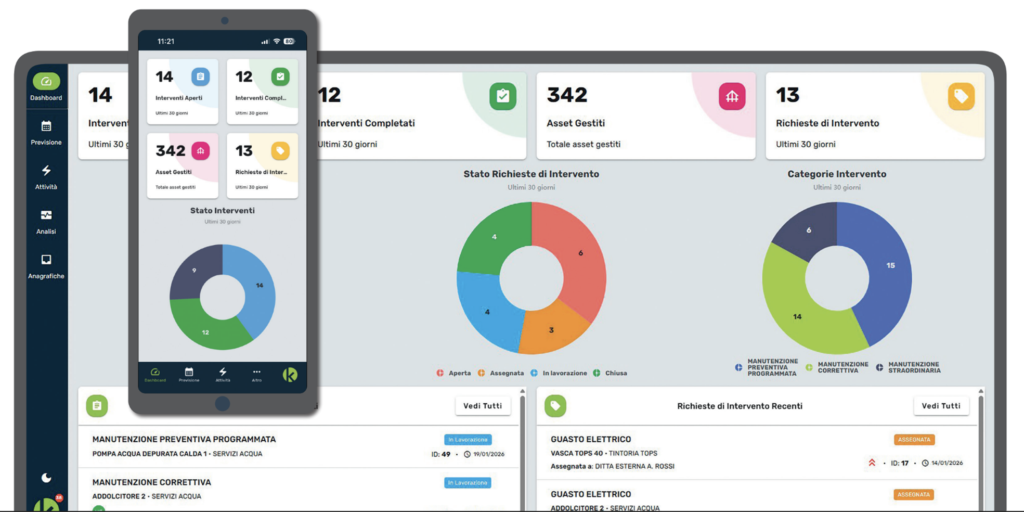The height and width of the screenshot is (512, 1024).
Task: Toggle Manutenzione Correttiva legend entry
Action: tap(837, 368)
